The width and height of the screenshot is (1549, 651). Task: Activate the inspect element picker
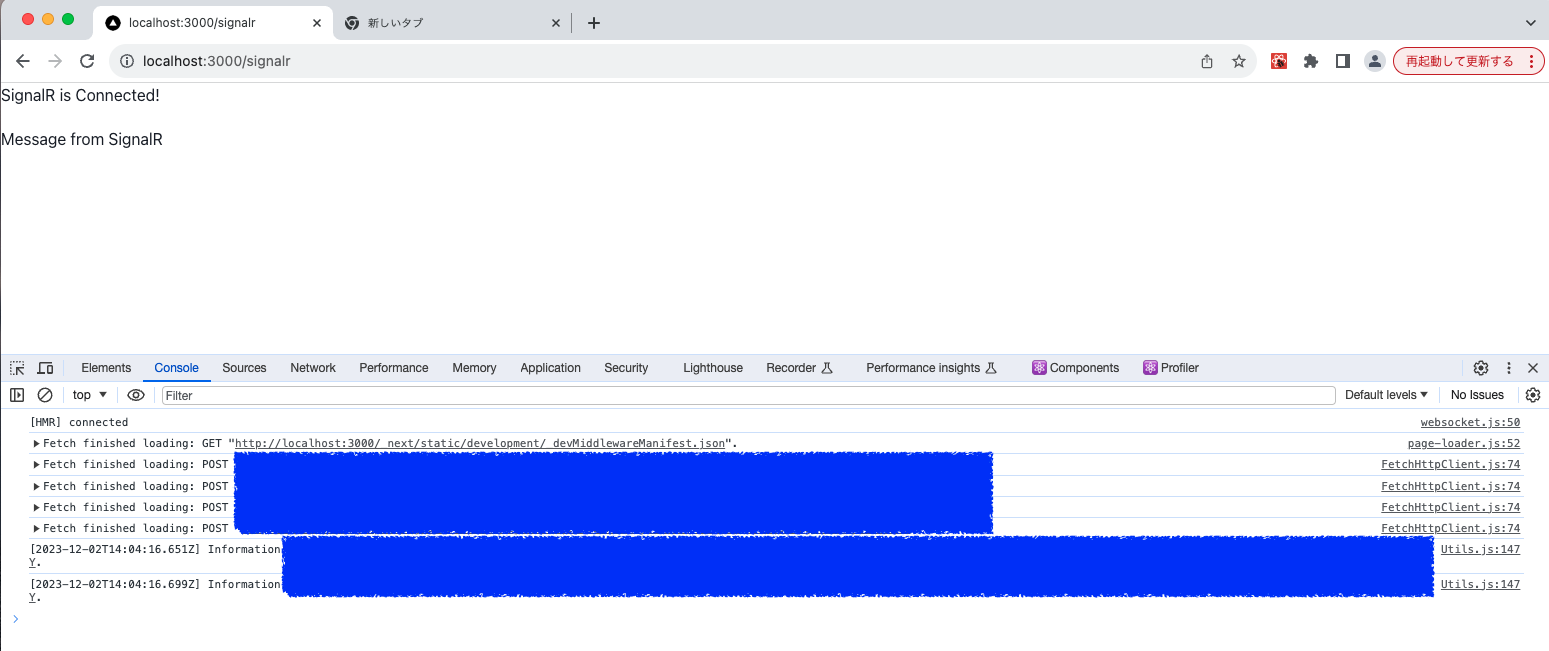[x=17, y=368]
